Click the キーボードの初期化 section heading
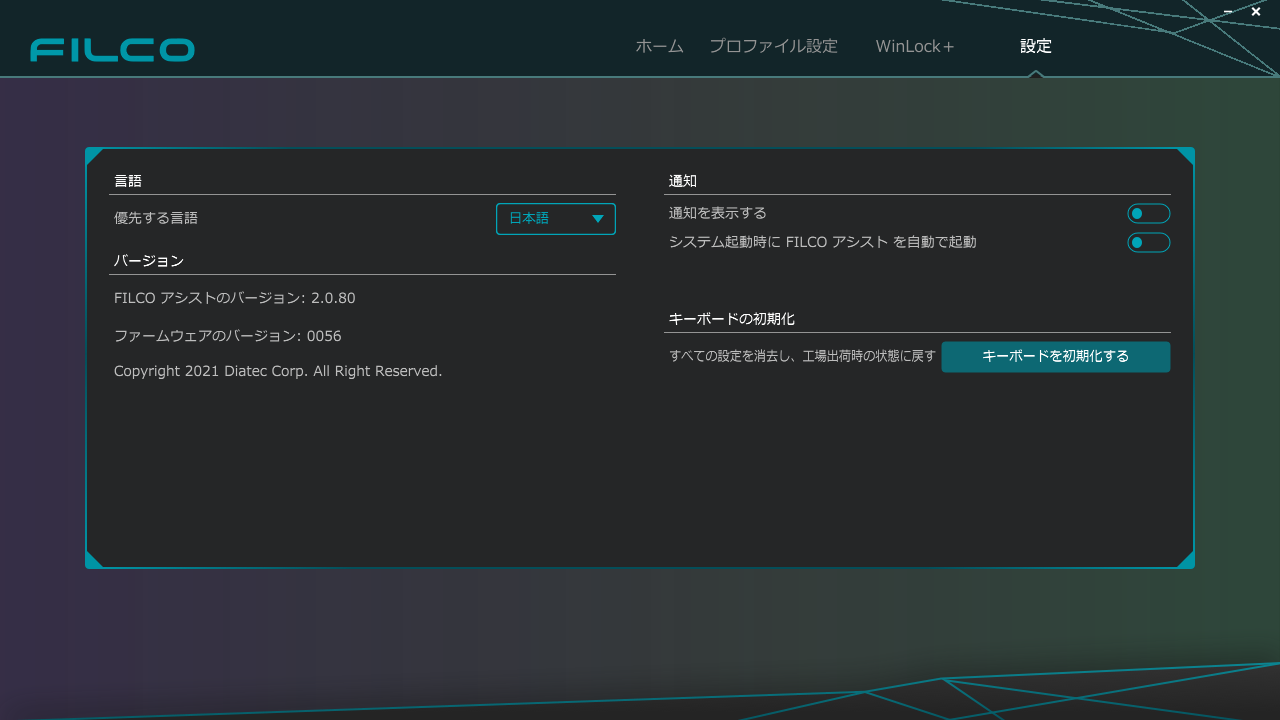 (732, 319)
